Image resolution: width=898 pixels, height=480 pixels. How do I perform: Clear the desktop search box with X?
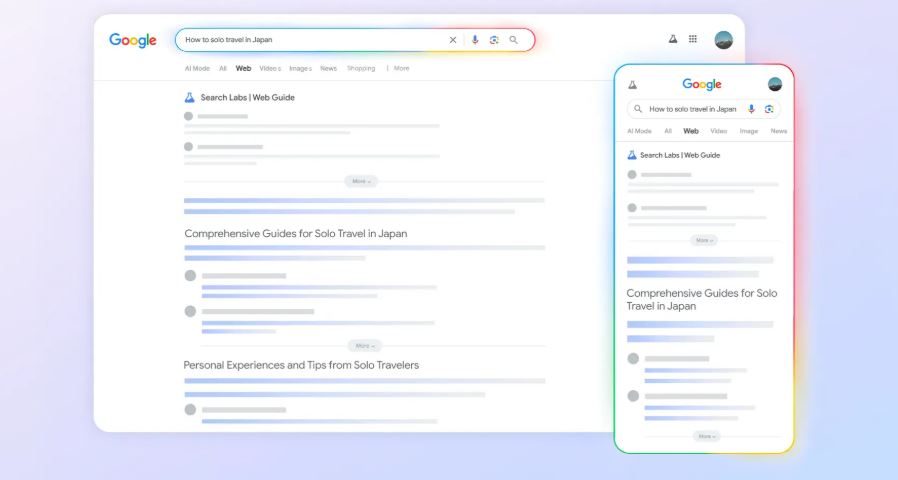[452, 40]
